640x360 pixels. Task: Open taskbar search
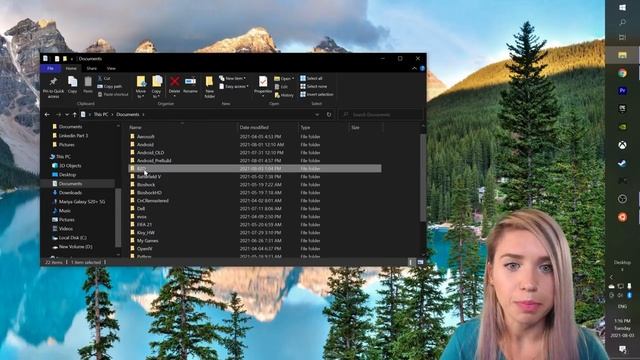click(x=622, y=22)
